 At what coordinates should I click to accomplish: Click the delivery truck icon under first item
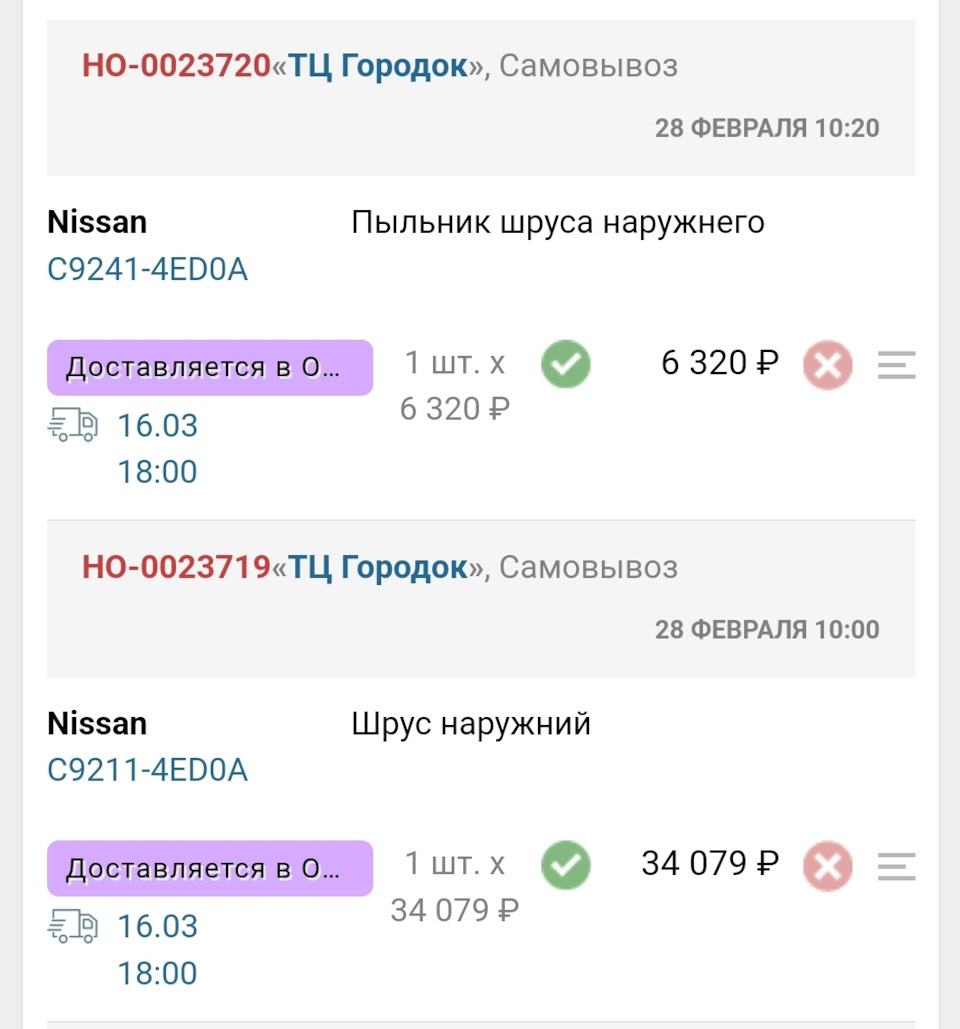pos(75,426)
